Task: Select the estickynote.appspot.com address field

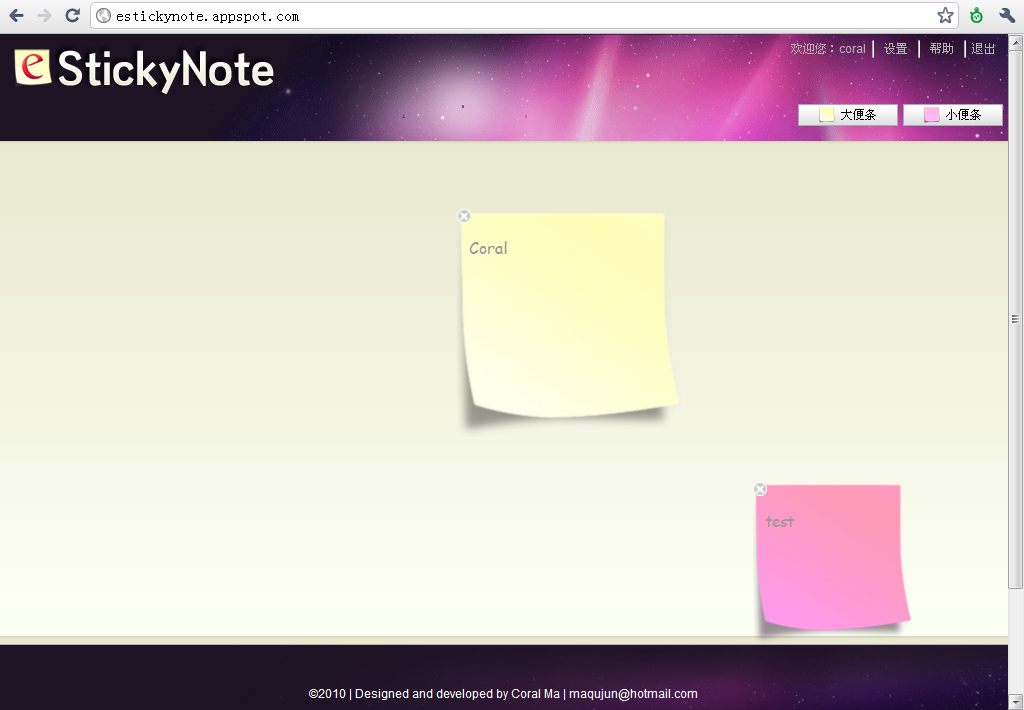Action: click(524, 16)
